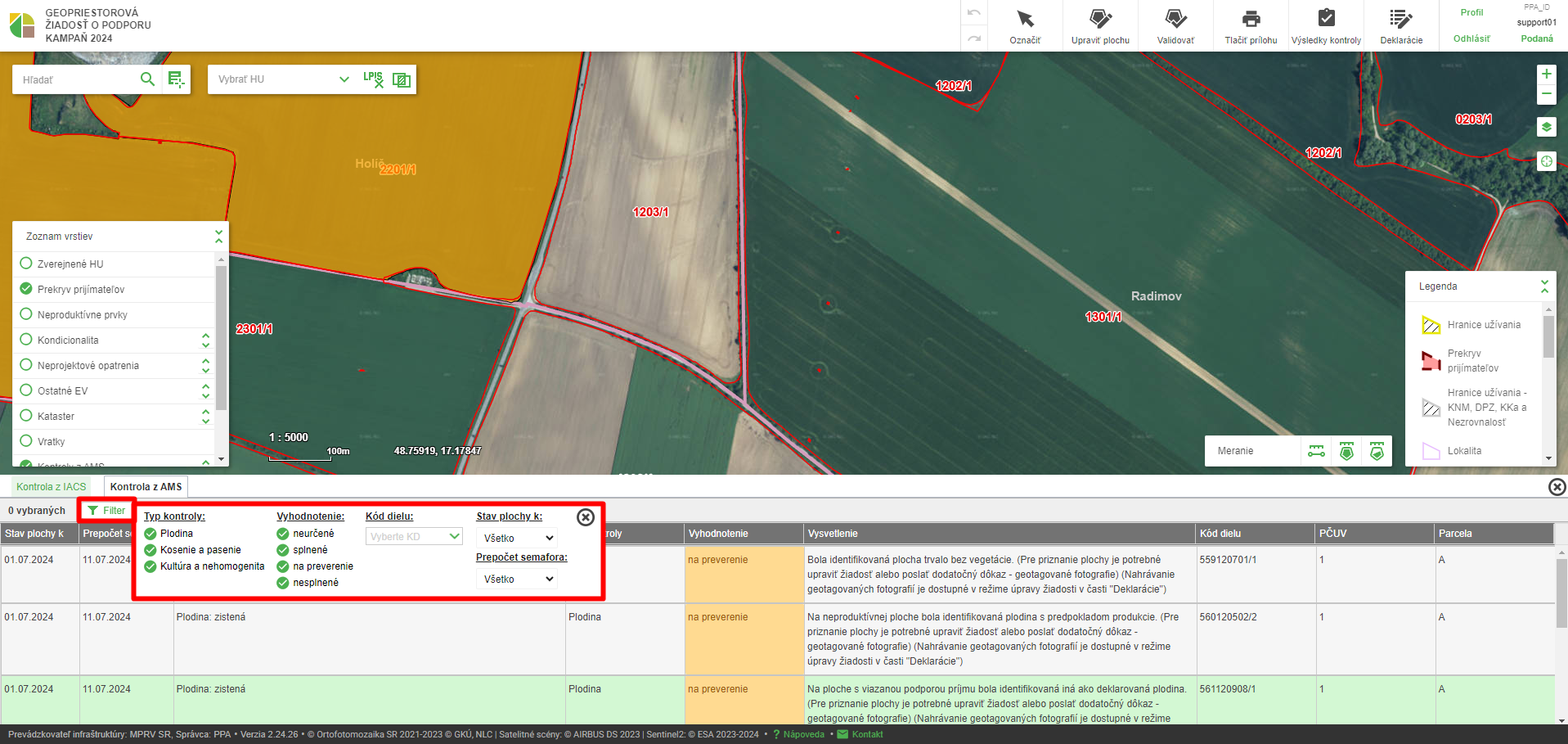Enable the Kataster layer
The height and width of the screenshot is (744, 1568).
25,416
